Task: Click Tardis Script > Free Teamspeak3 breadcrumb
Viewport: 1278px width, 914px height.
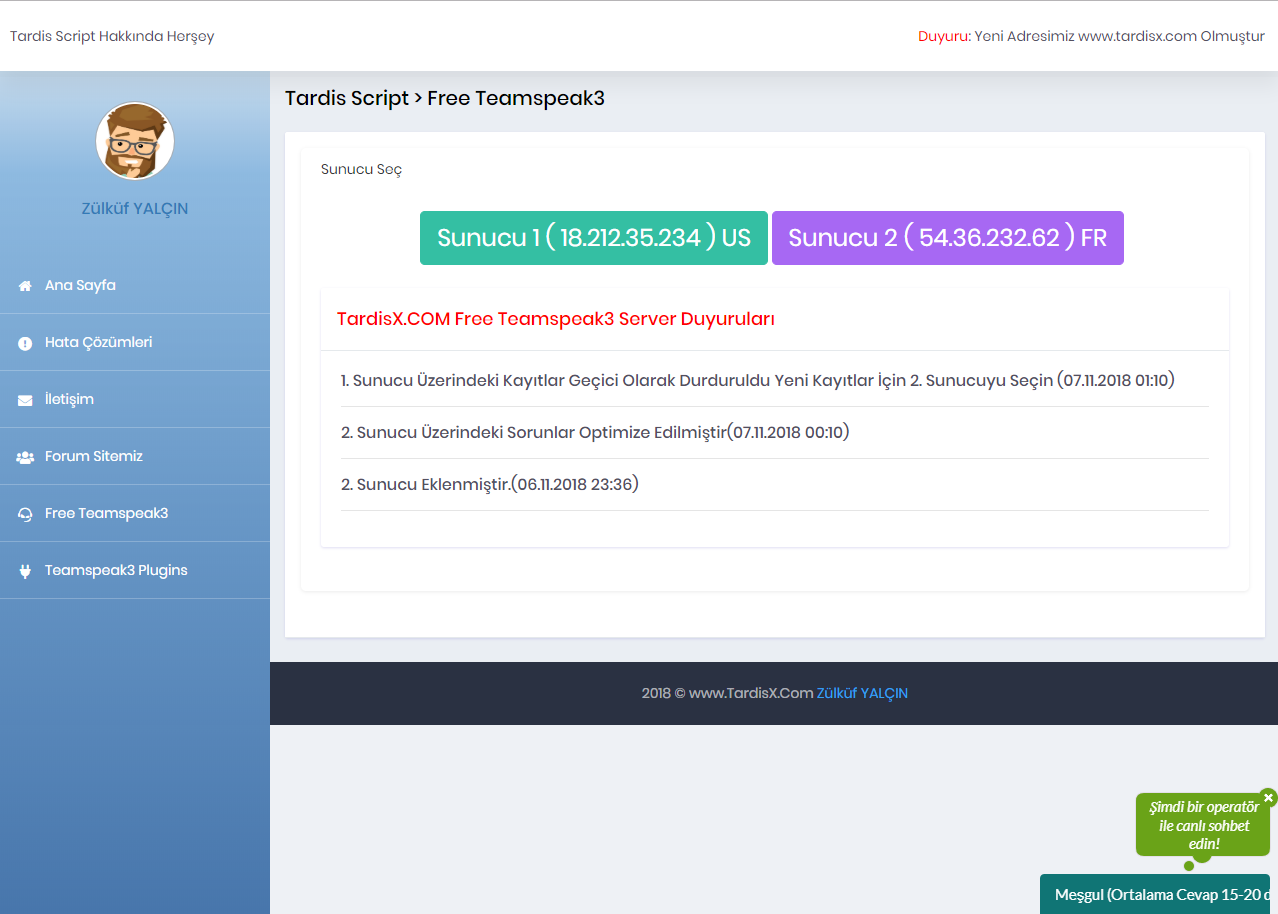Action: point(445,98)
